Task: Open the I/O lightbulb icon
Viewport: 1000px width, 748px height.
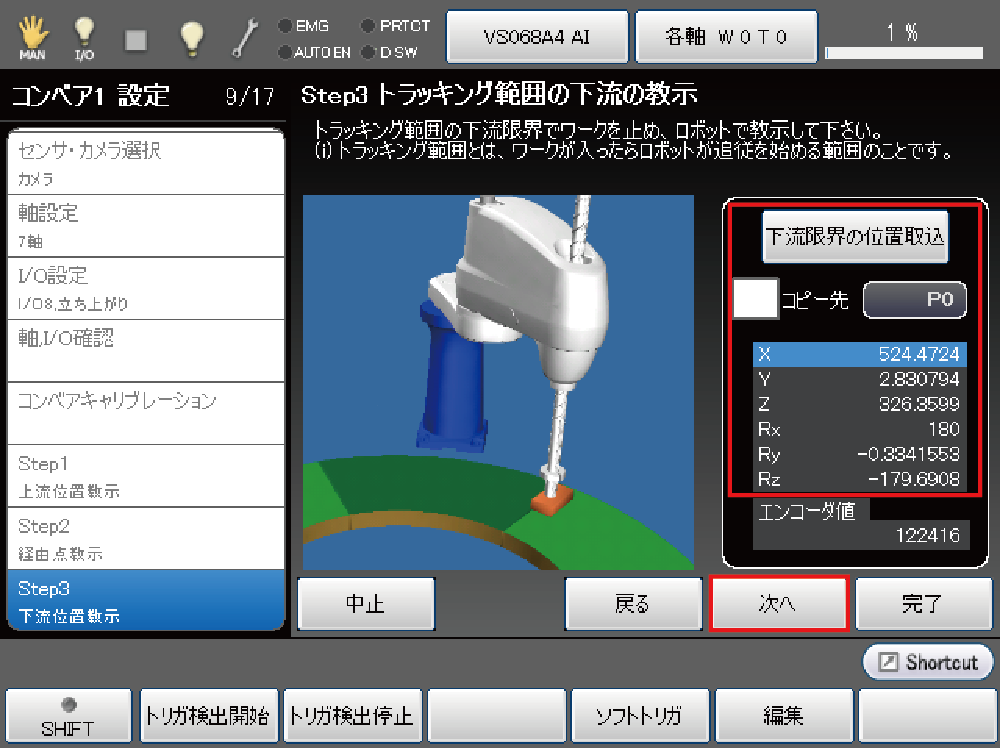Action: pos(85,37)
